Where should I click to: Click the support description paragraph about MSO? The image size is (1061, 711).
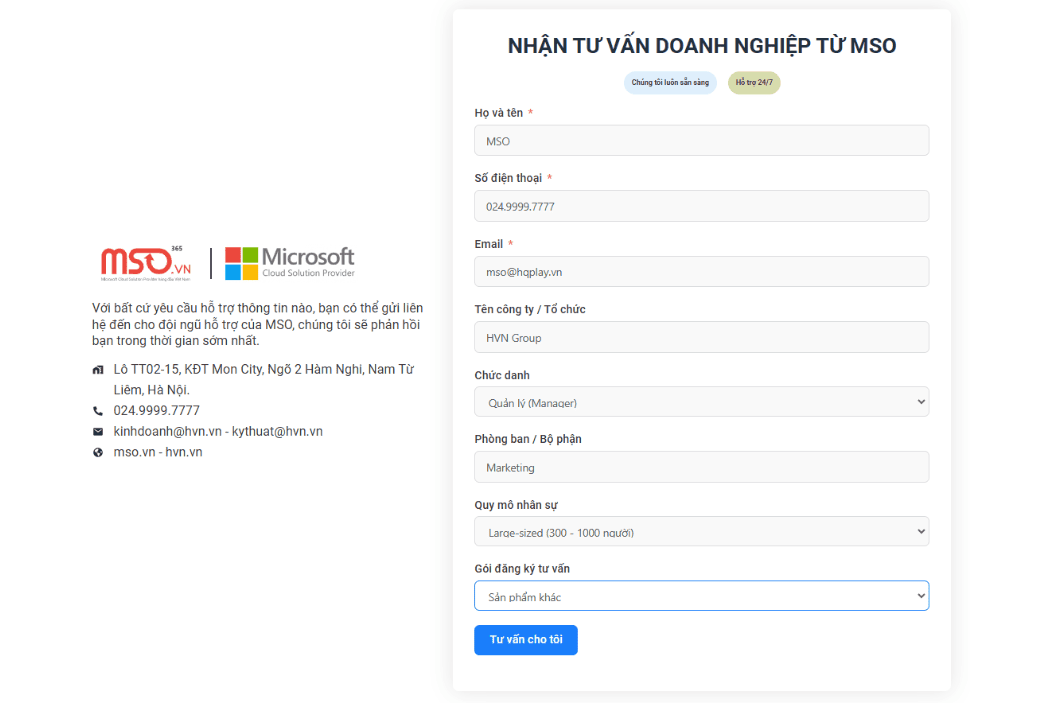coord(258,325)
